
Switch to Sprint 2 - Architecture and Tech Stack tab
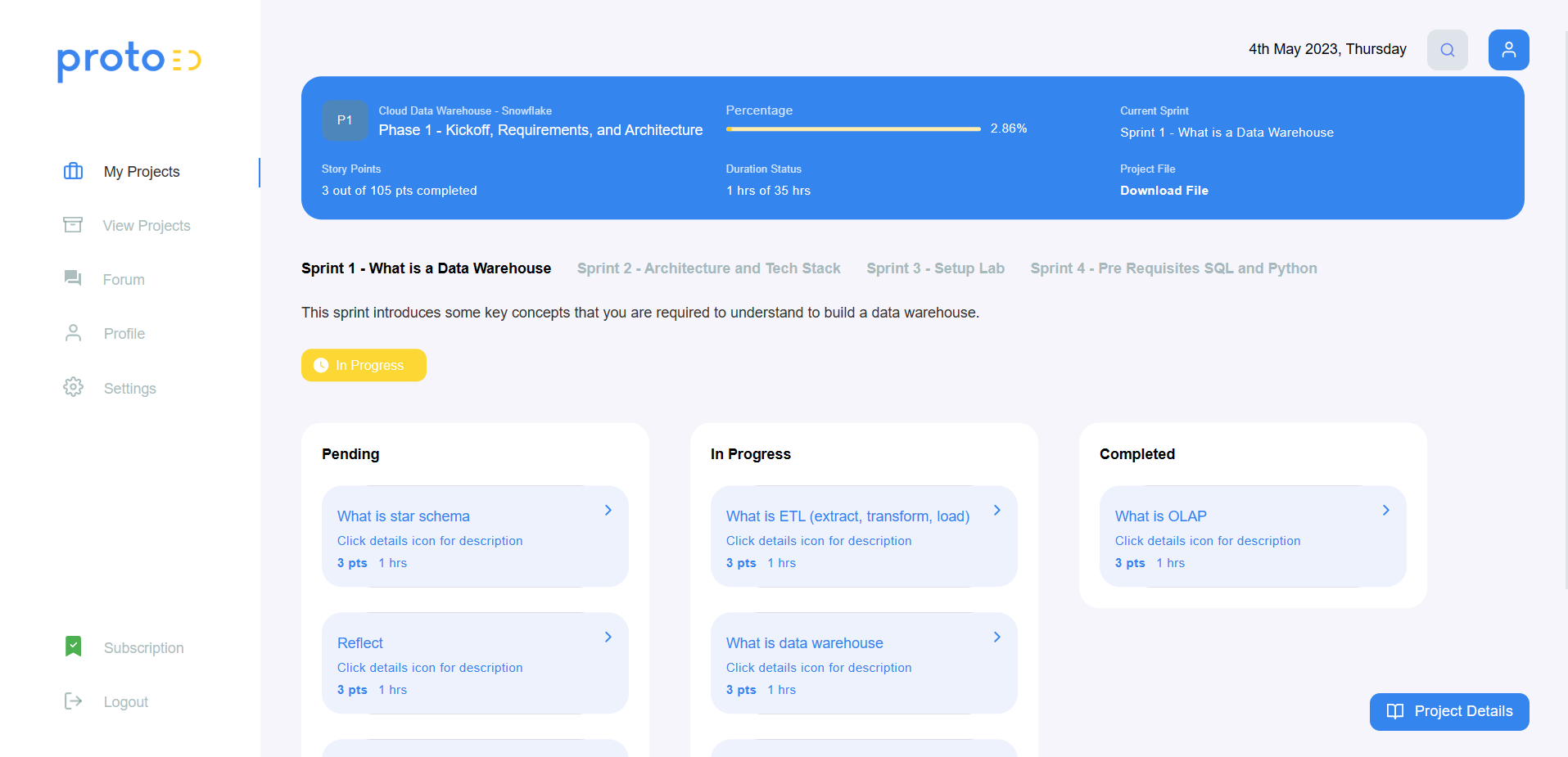(708, 268)
